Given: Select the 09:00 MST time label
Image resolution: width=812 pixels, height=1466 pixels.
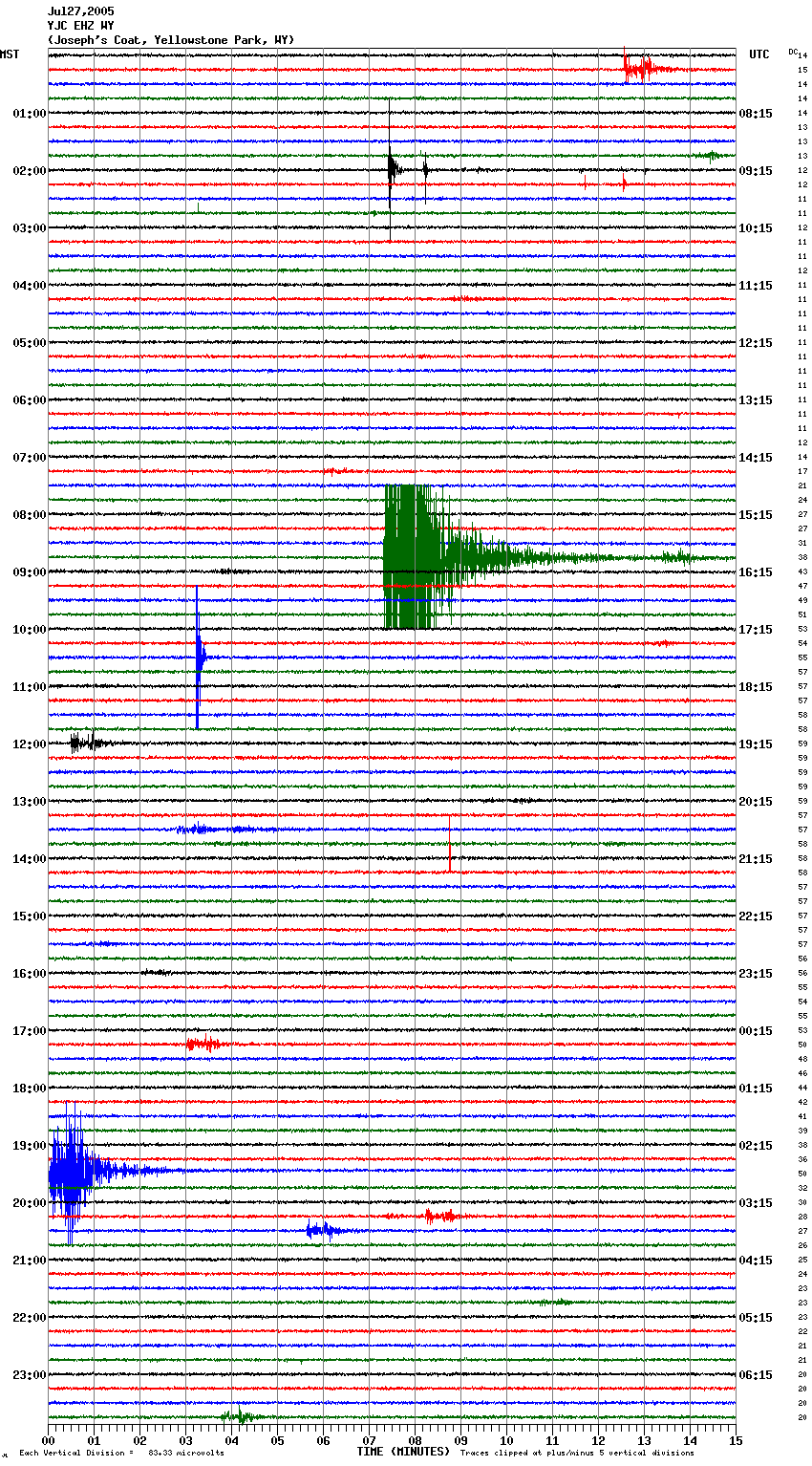Looking at the screenshot, I should pos(30,572).
